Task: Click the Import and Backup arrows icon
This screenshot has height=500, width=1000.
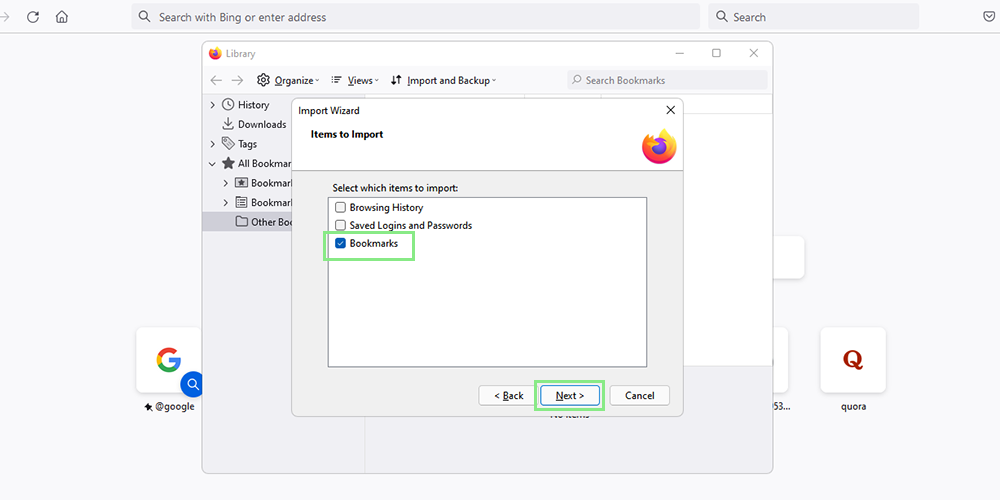Action: (396, 80)
